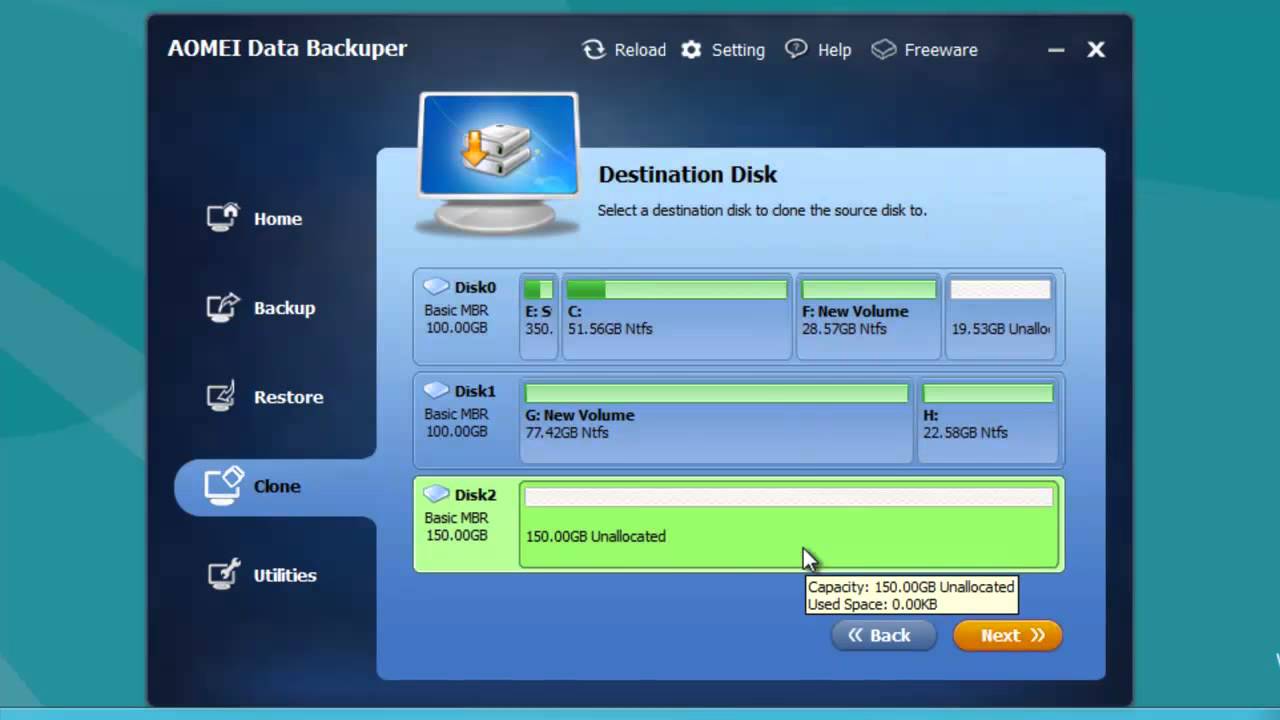Select the C: 51.56GB Ntfs partition
The height and width of the screenshot is (720, 1280).
676,317
